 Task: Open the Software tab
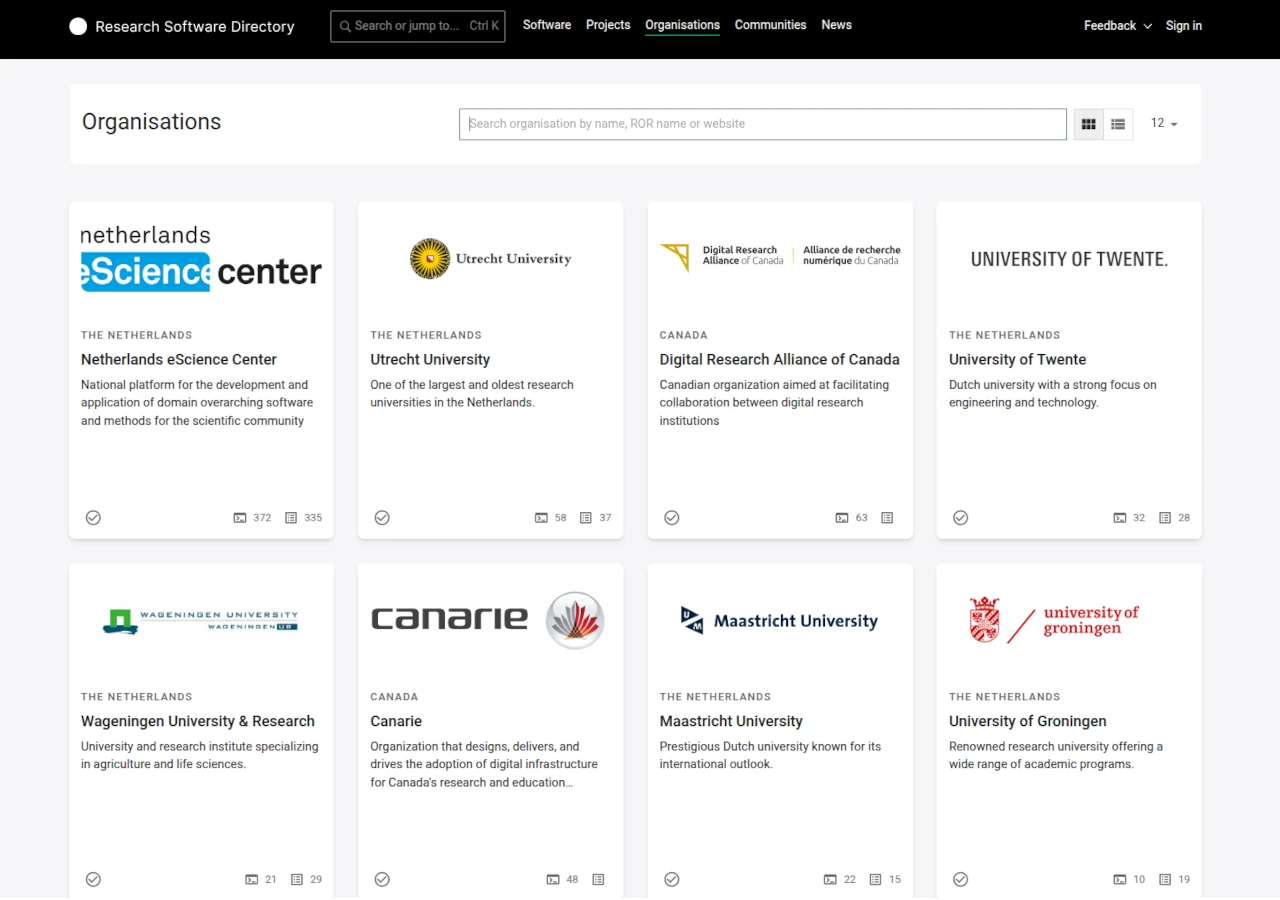(547, 25)
